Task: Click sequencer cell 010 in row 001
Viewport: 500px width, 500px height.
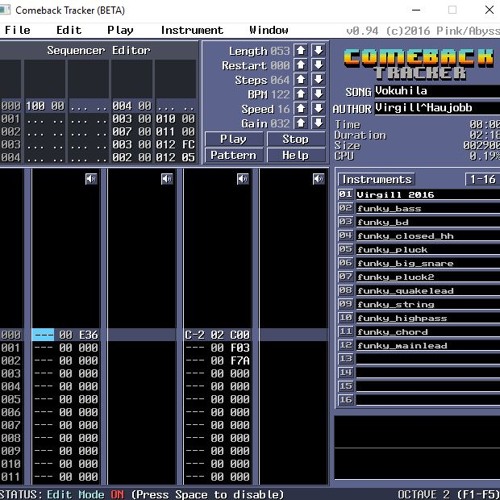Action: tap(165, 119)
